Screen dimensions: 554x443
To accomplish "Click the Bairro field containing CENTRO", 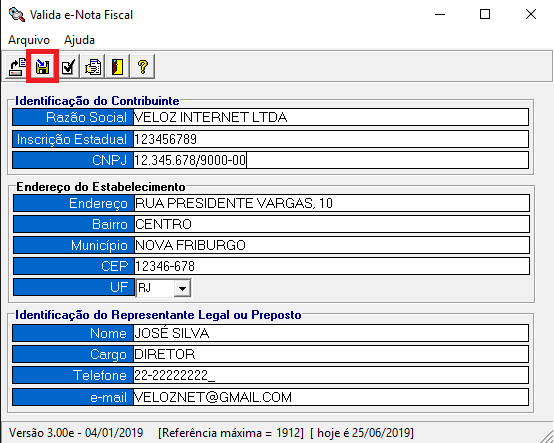I will pyautogui.click(x=332, y=224).
